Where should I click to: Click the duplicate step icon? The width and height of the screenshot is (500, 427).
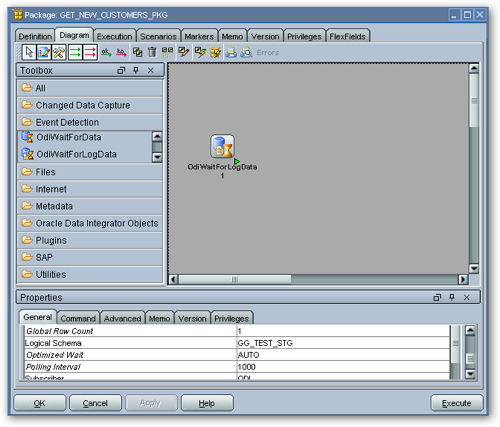137,52
